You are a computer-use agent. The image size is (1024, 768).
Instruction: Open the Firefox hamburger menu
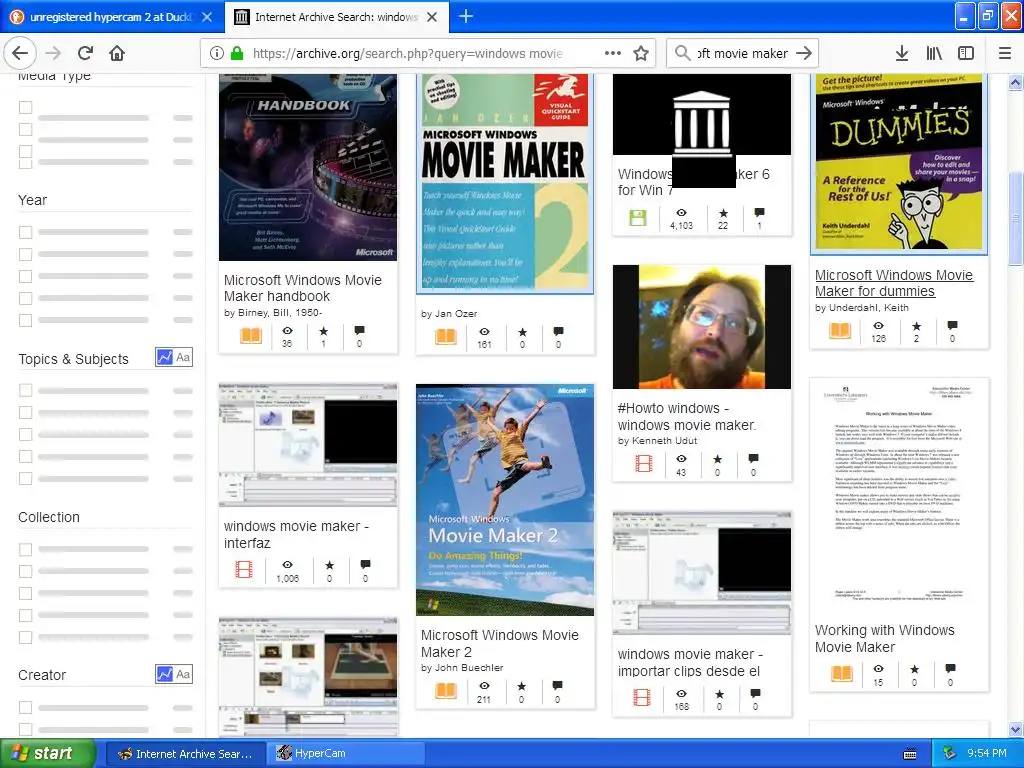pyautogui.click(x=1005, y=54)
